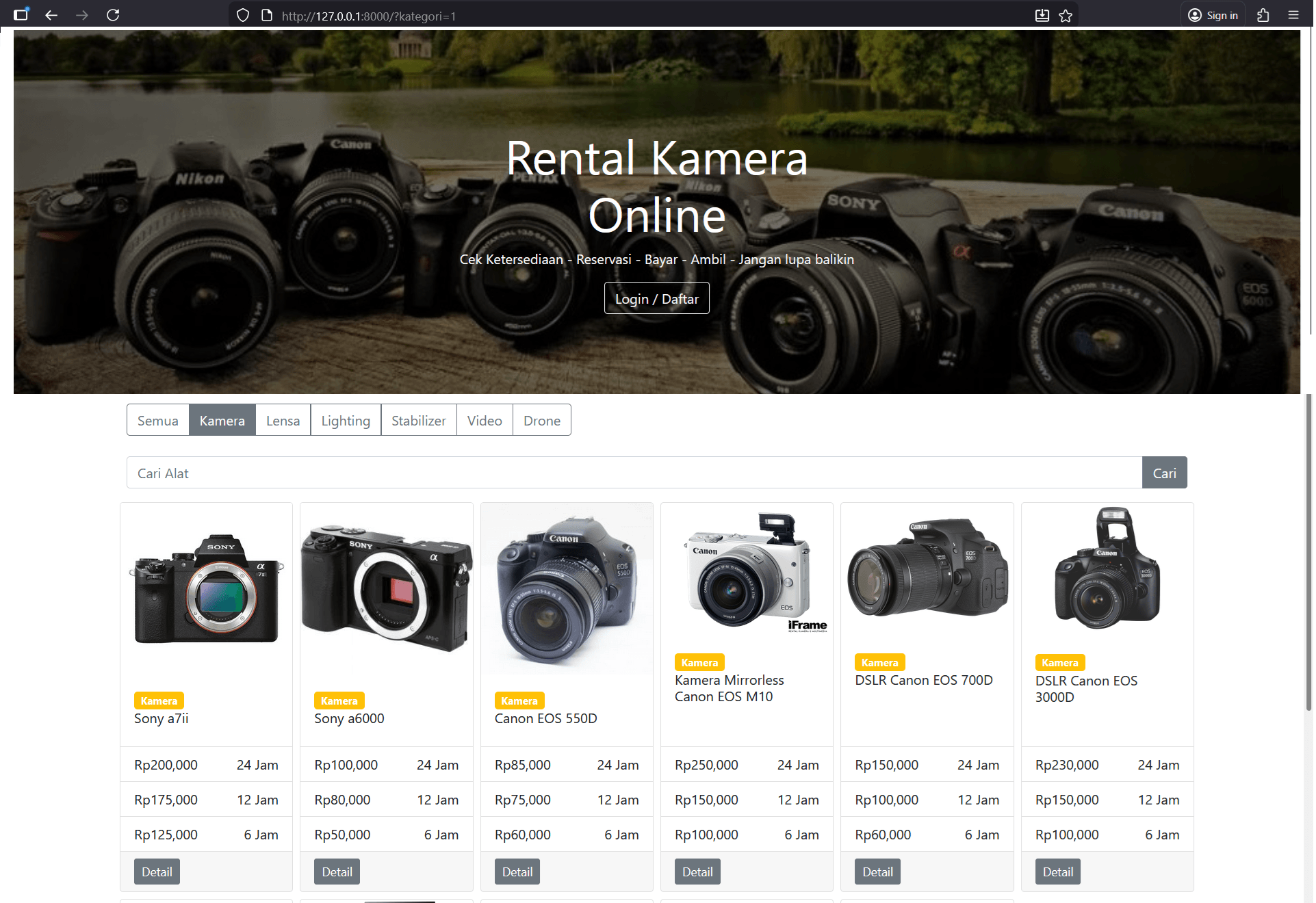The width and height of the screenshot is (1316, 903).
Task: Click the page info document icon
Action: 267,15
